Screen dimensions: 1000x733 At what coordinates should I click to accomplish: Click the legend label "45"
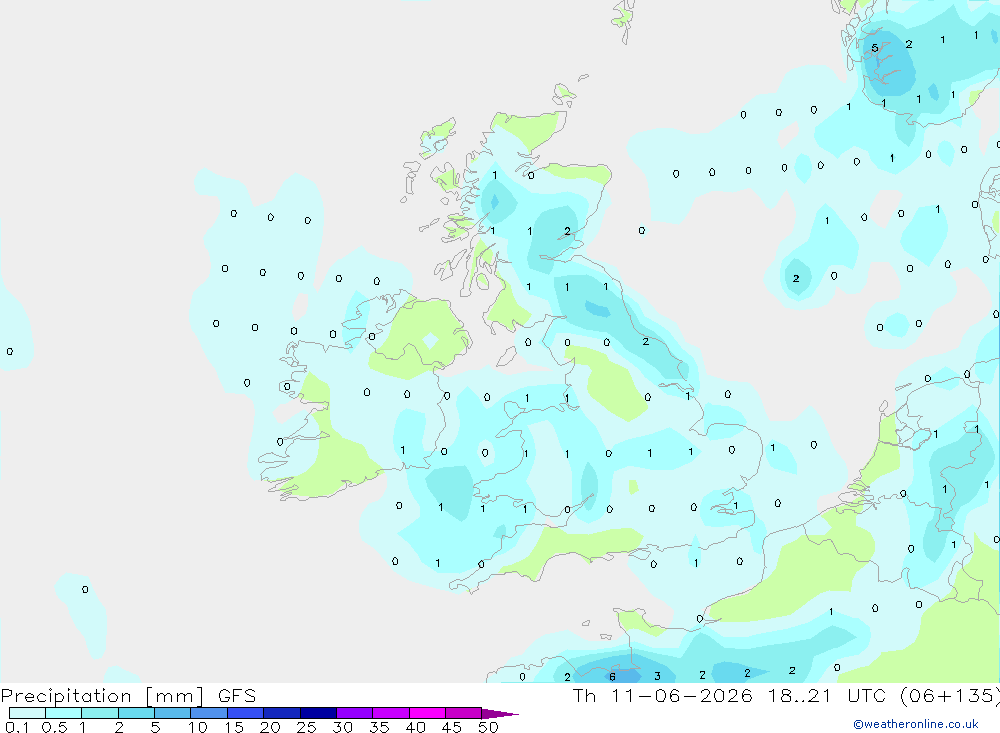(x=452, y=727)
